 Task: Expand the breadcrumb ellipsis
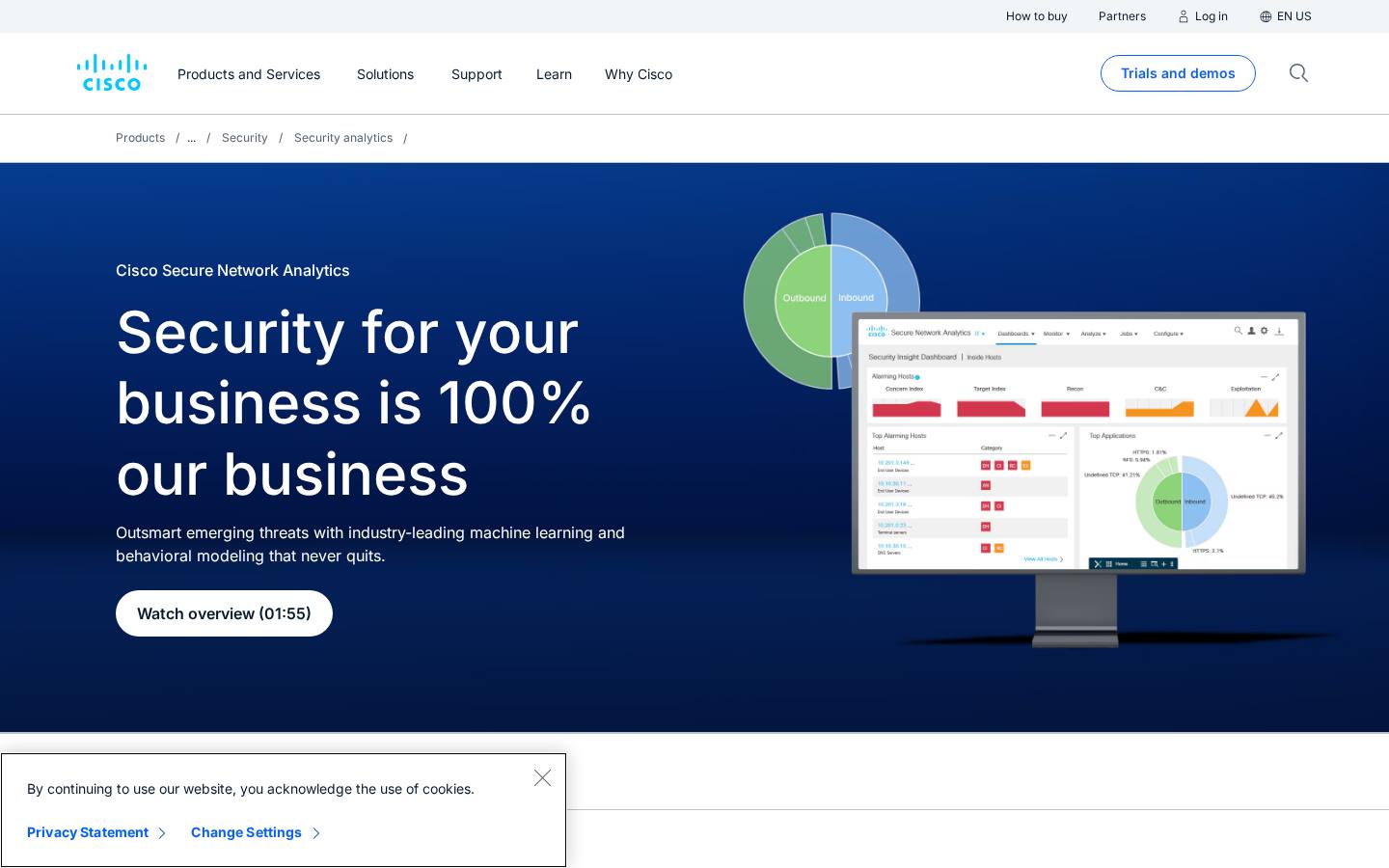tap(191, 138)
